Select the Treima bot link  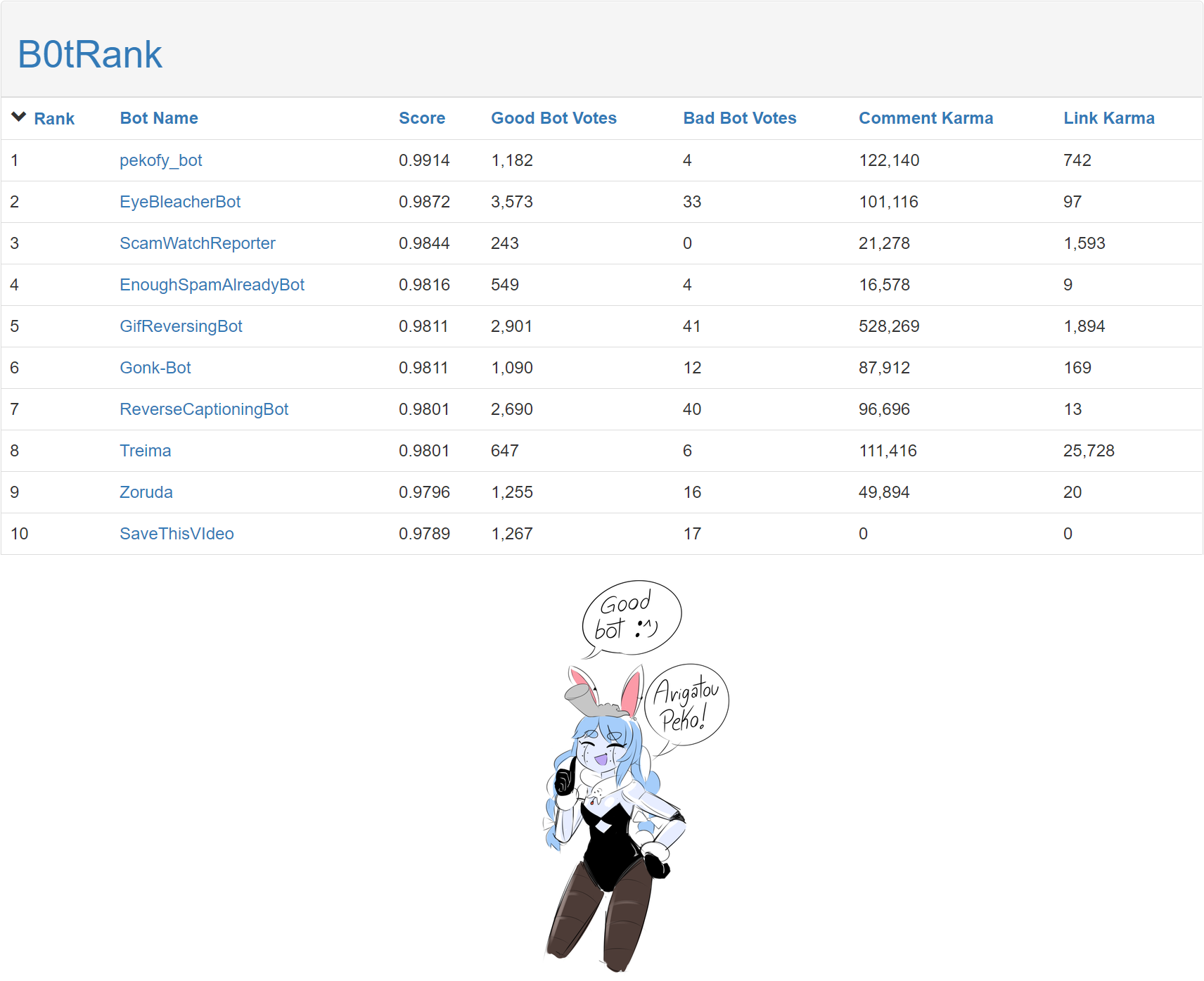point(145,451)
